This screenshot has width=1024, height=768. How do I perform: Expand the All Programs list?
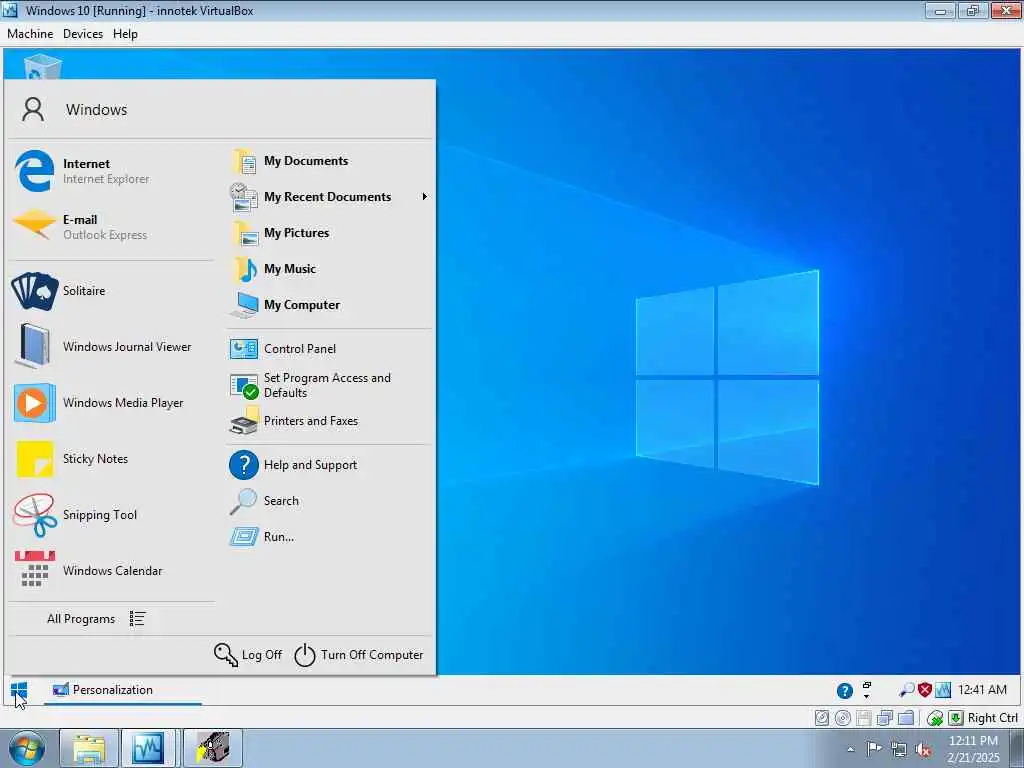point(95,618)
